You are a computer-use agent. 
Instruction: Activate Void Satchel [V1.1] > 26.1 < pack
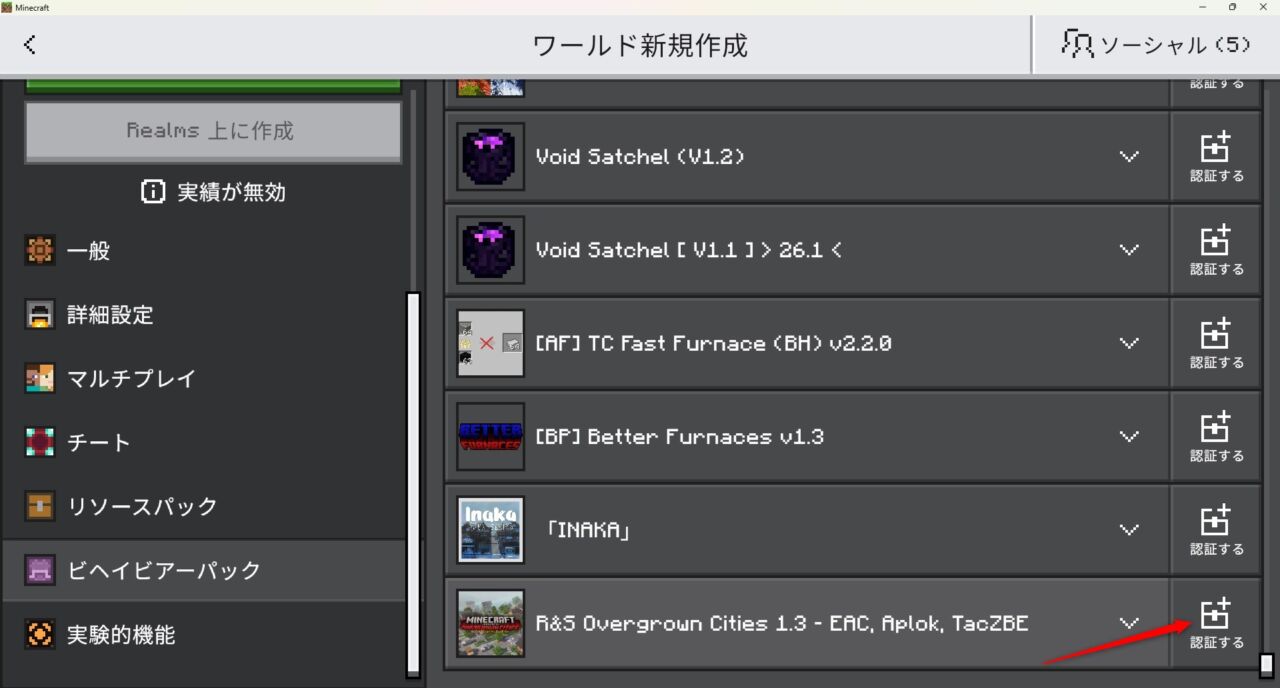(1216, 250)
